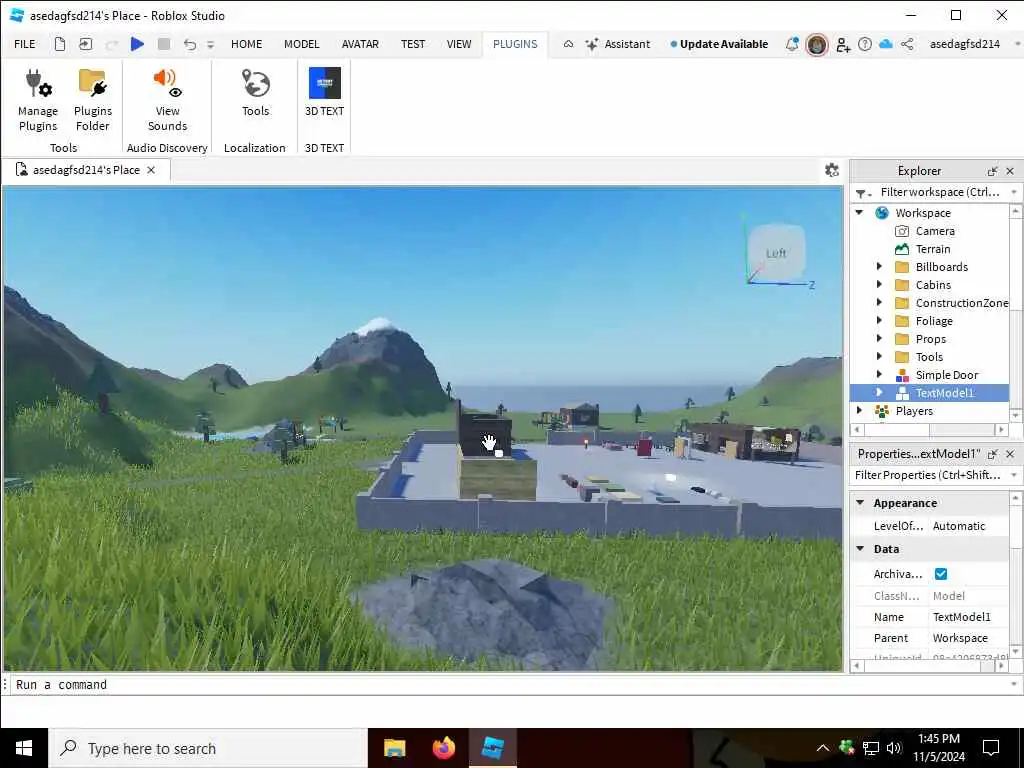Launch the 3D TEXT plugin
The height and width of the screenshot is (768, 1024).
pyautogui.click(x=325, y=93)
